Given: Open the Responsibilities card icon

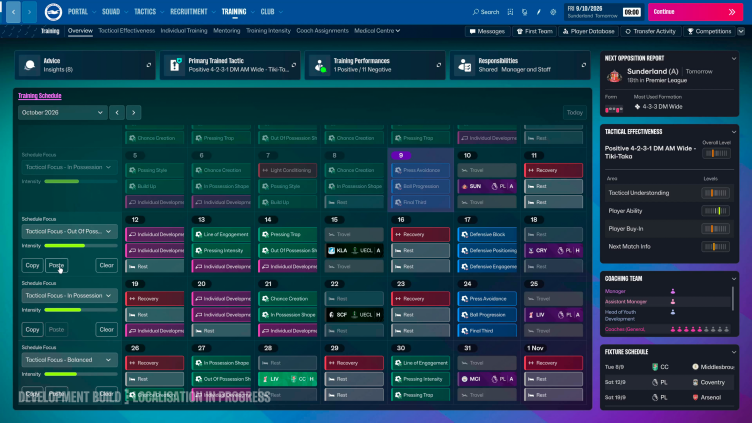Looking at the screenshot, I should pos(465,65).
